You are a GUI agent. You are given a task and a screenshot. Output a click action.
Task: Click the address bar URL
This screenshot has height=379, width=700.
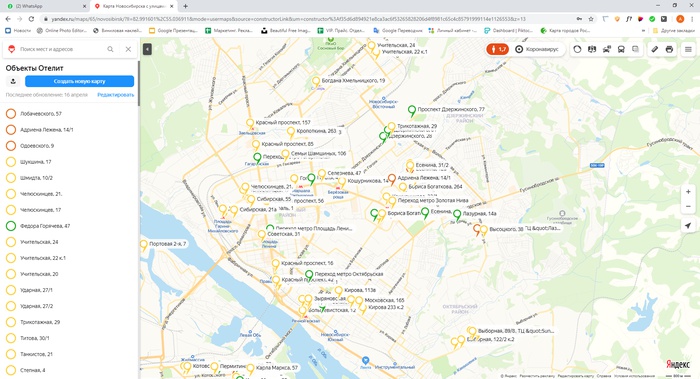click(288, 19)
